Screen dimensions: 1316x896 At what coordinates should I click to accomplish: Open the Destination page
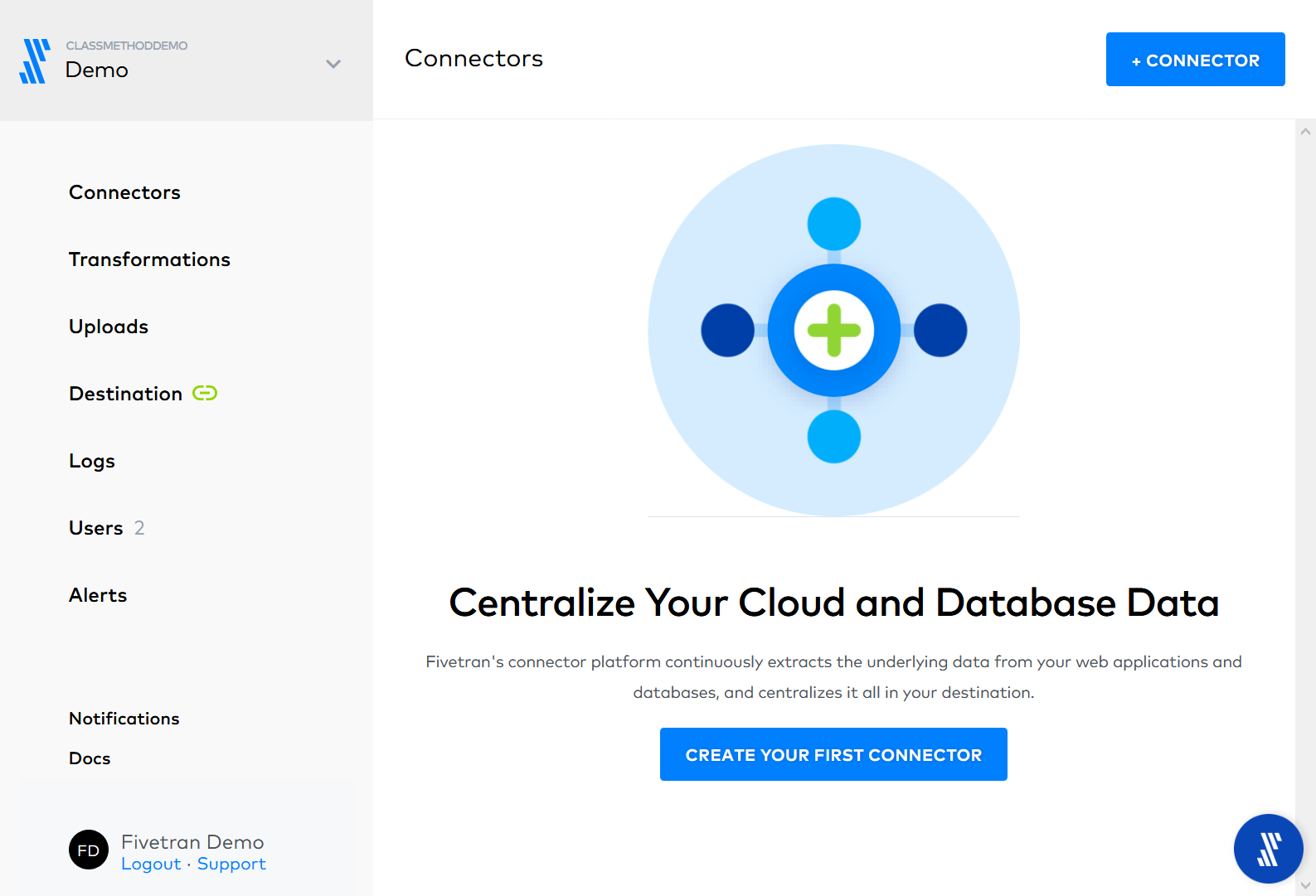coord(125,394)
